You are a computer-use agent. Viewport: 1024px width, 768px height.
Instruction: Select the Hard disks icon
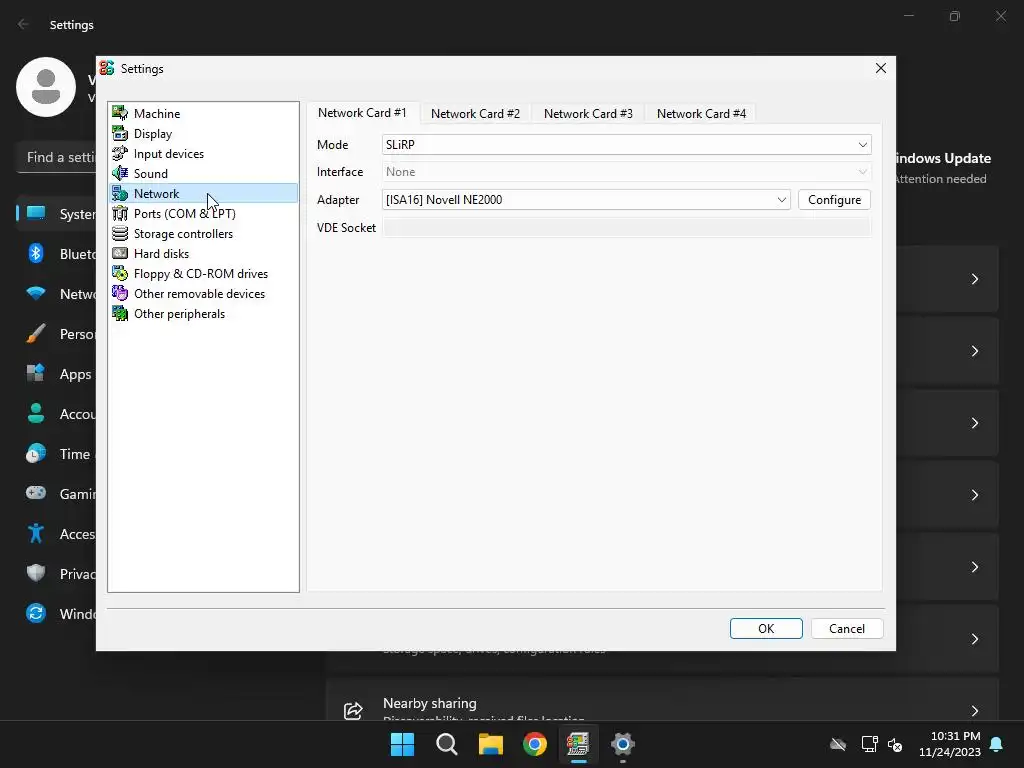[120, 253]
